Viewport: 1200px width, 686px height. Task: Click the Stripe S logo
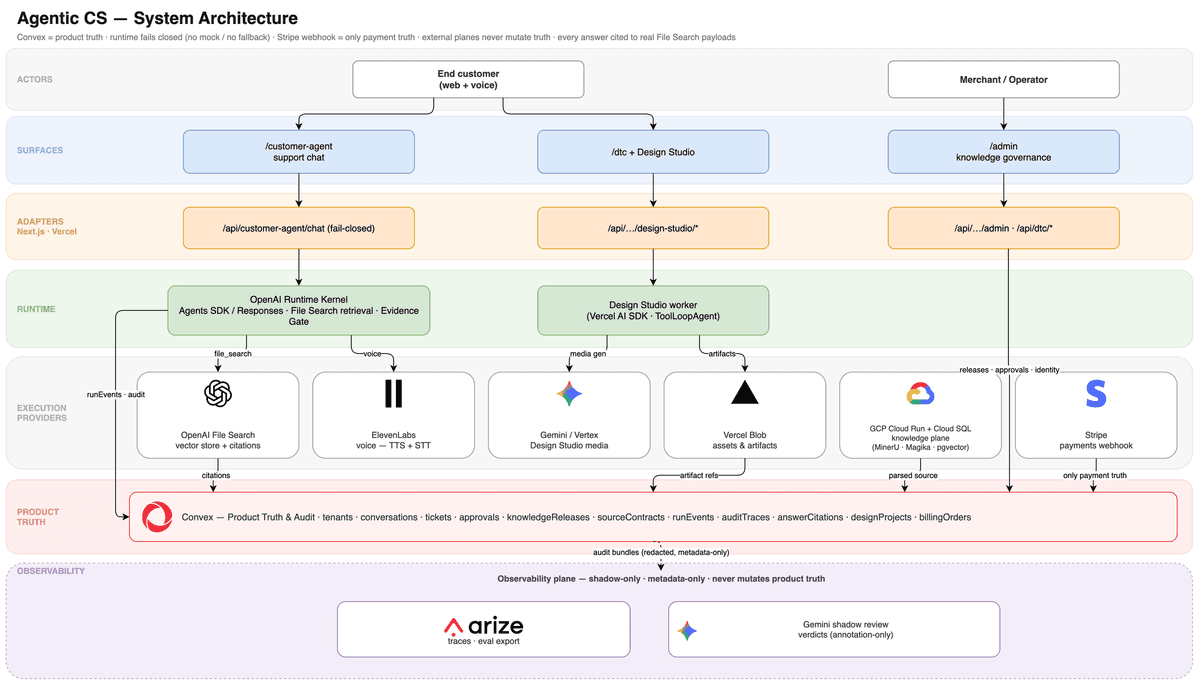1096,394
